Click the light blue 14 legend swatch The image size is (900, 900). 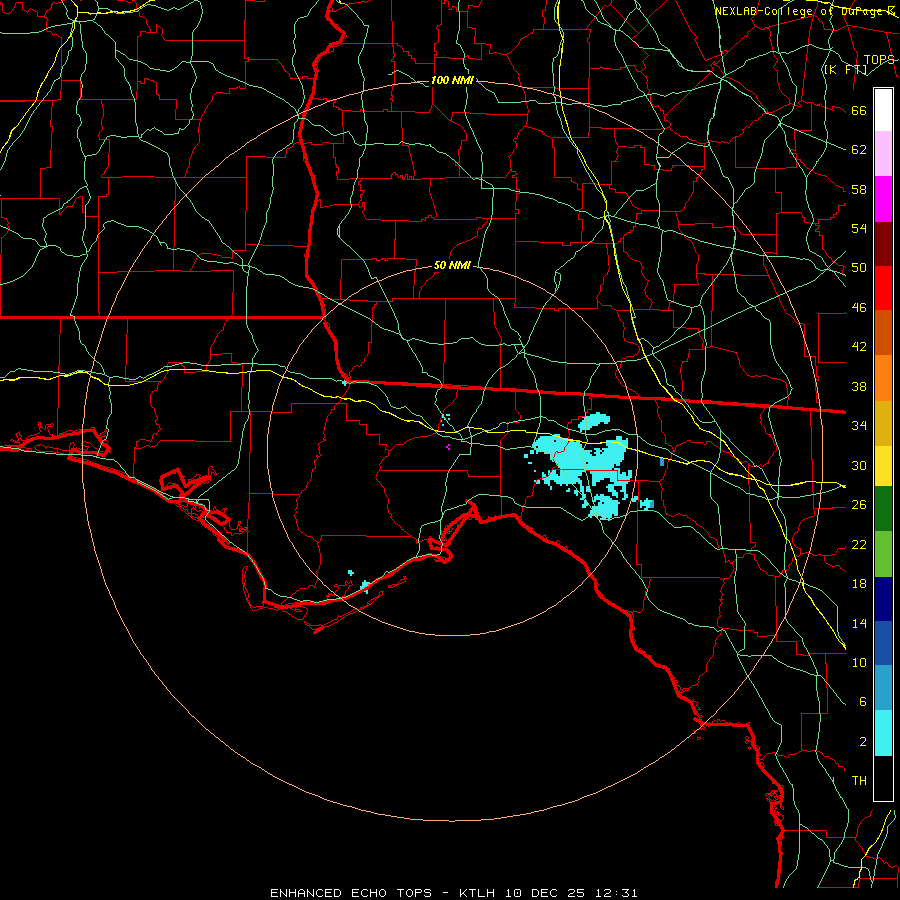(883, 688)
